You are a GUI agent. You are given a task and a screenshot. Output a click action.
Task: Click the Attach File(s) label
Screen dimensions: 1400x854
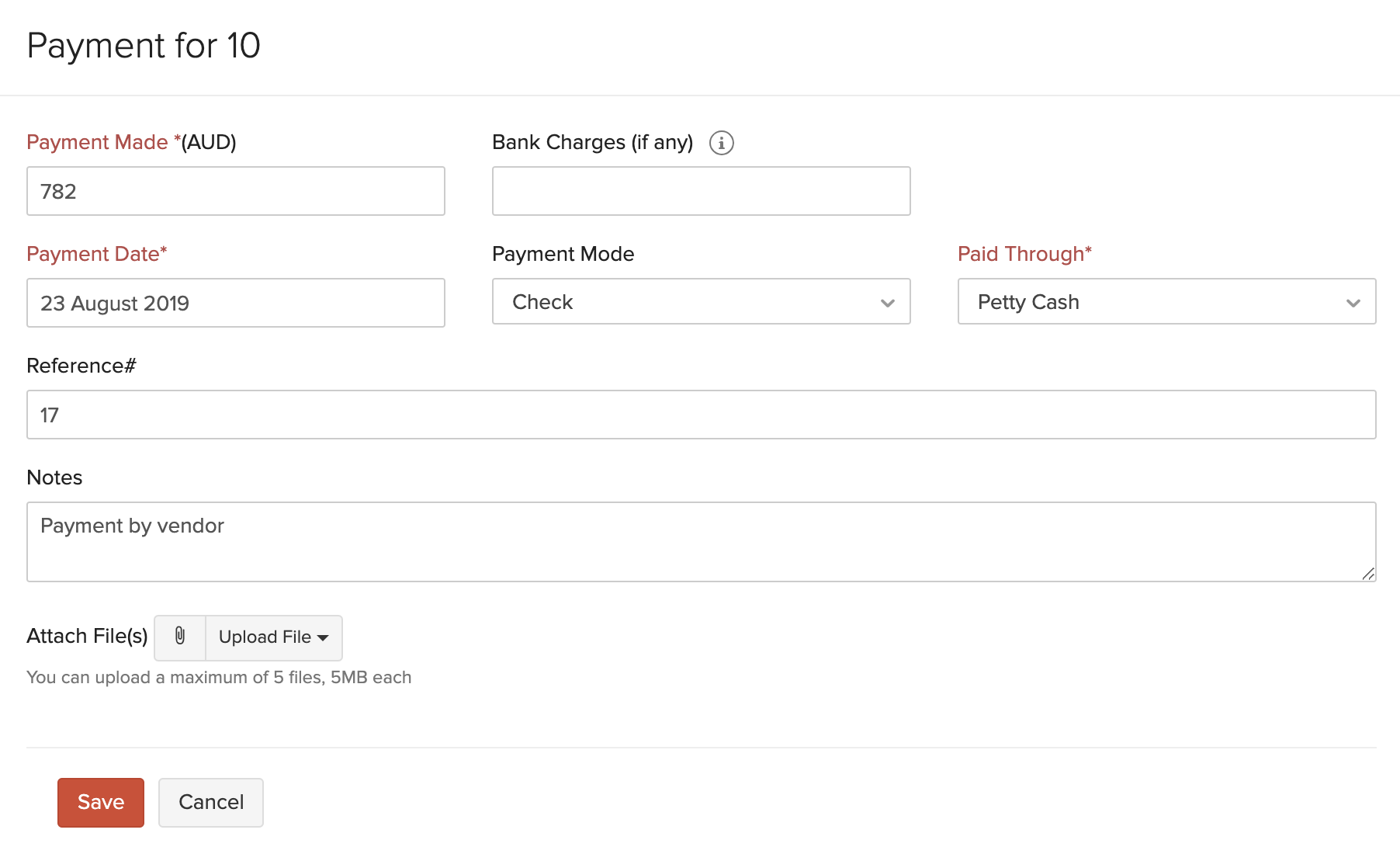[87, 636]
